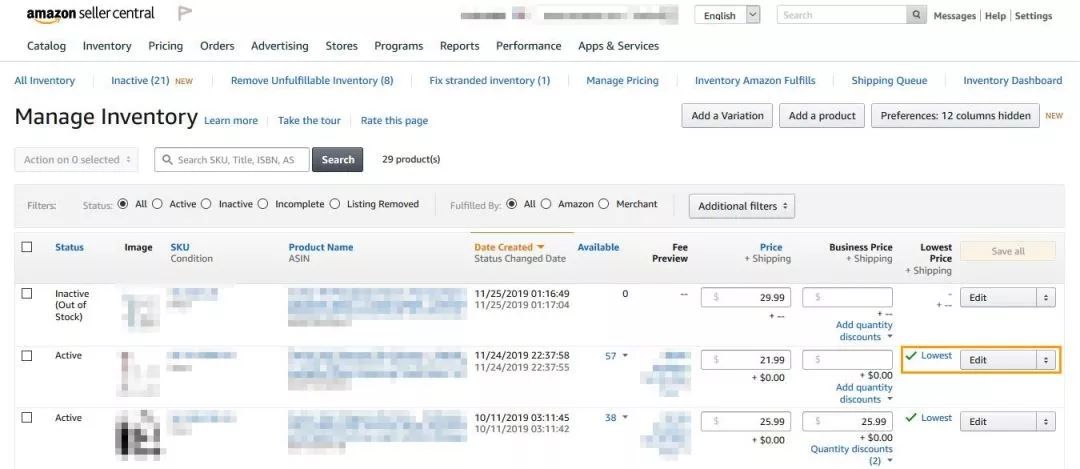Sort by the Status column header
The height and width of the screenshot is (469, 1080).
coord(70,247)
